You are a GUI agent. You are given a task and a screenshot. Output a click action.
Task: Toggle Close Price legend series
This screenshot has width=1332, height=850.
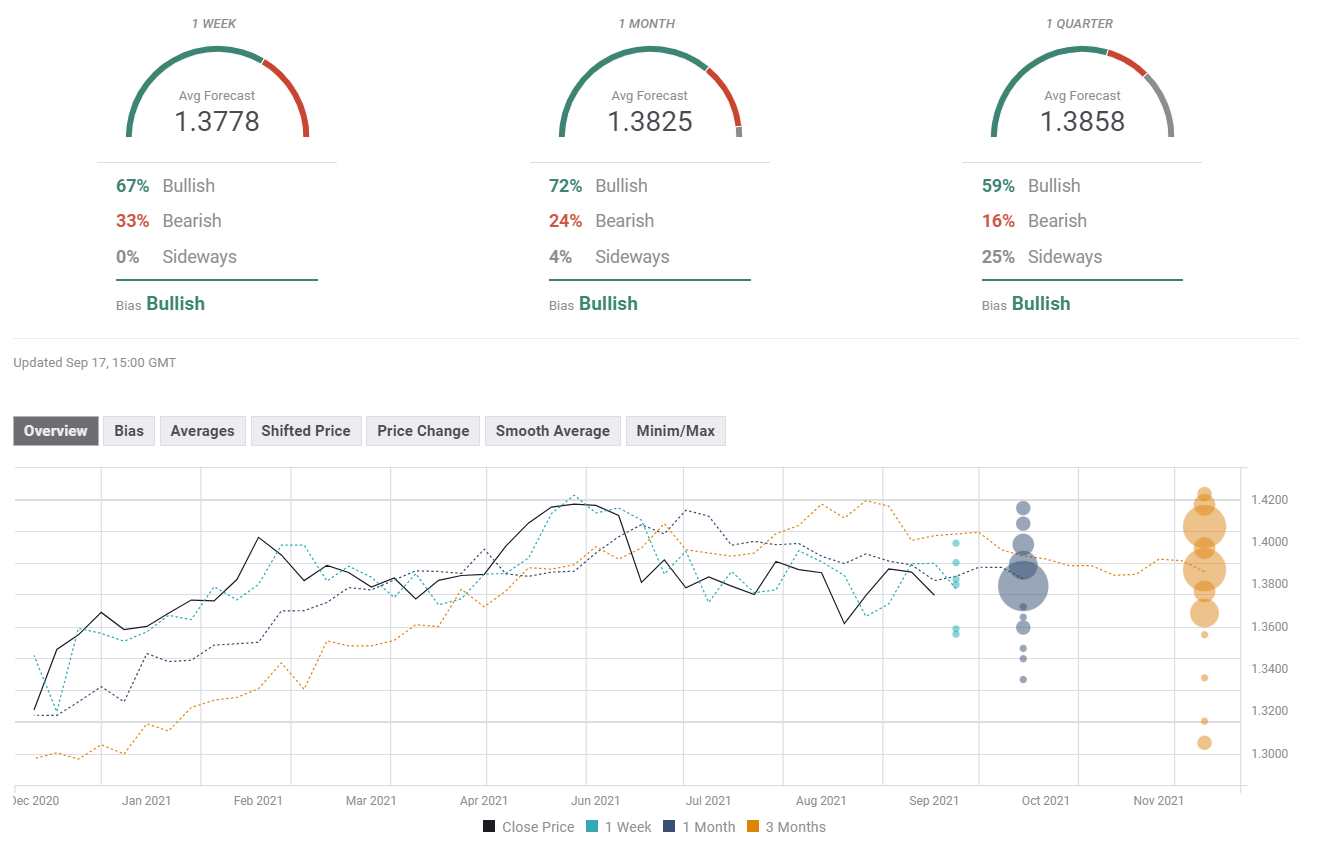click(529, 827)
